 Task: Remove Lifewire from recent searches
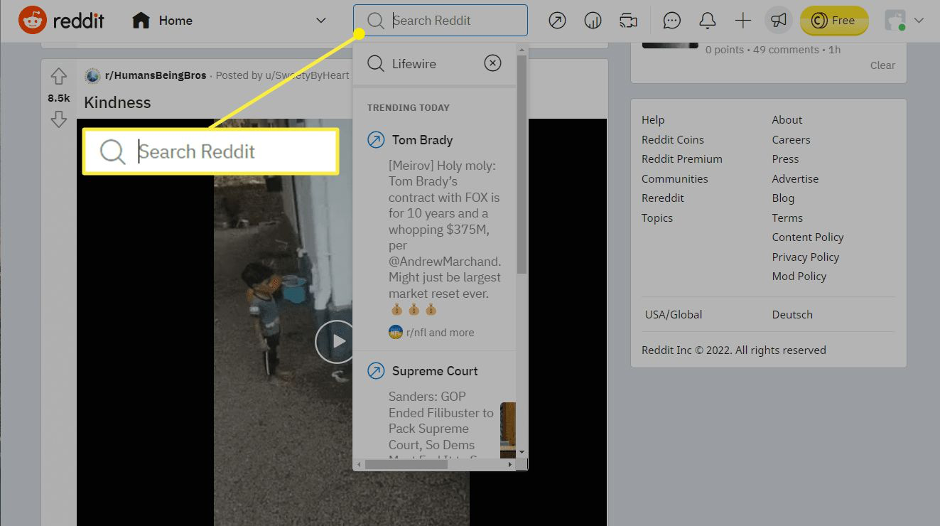tap(492, 64)
